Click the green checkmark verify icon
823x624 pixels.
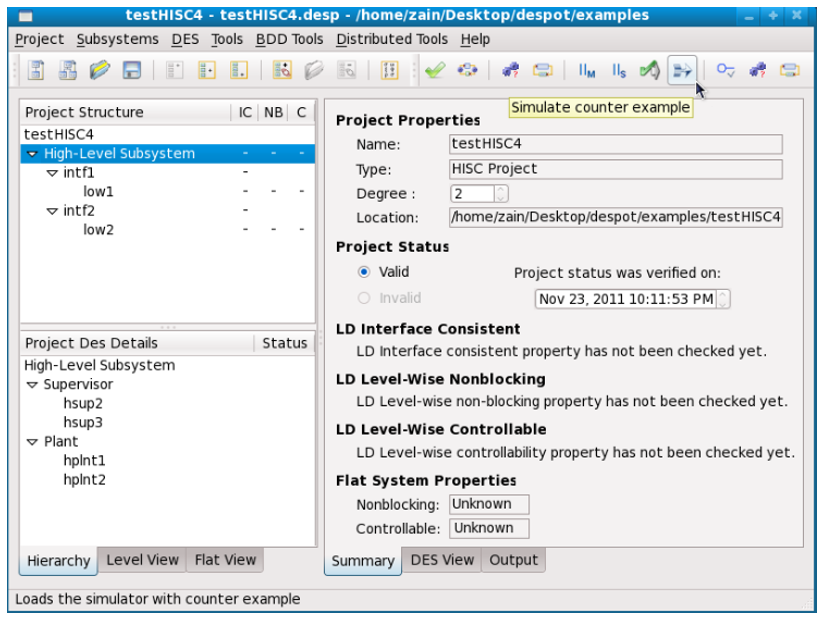click(x=434, y=70)
